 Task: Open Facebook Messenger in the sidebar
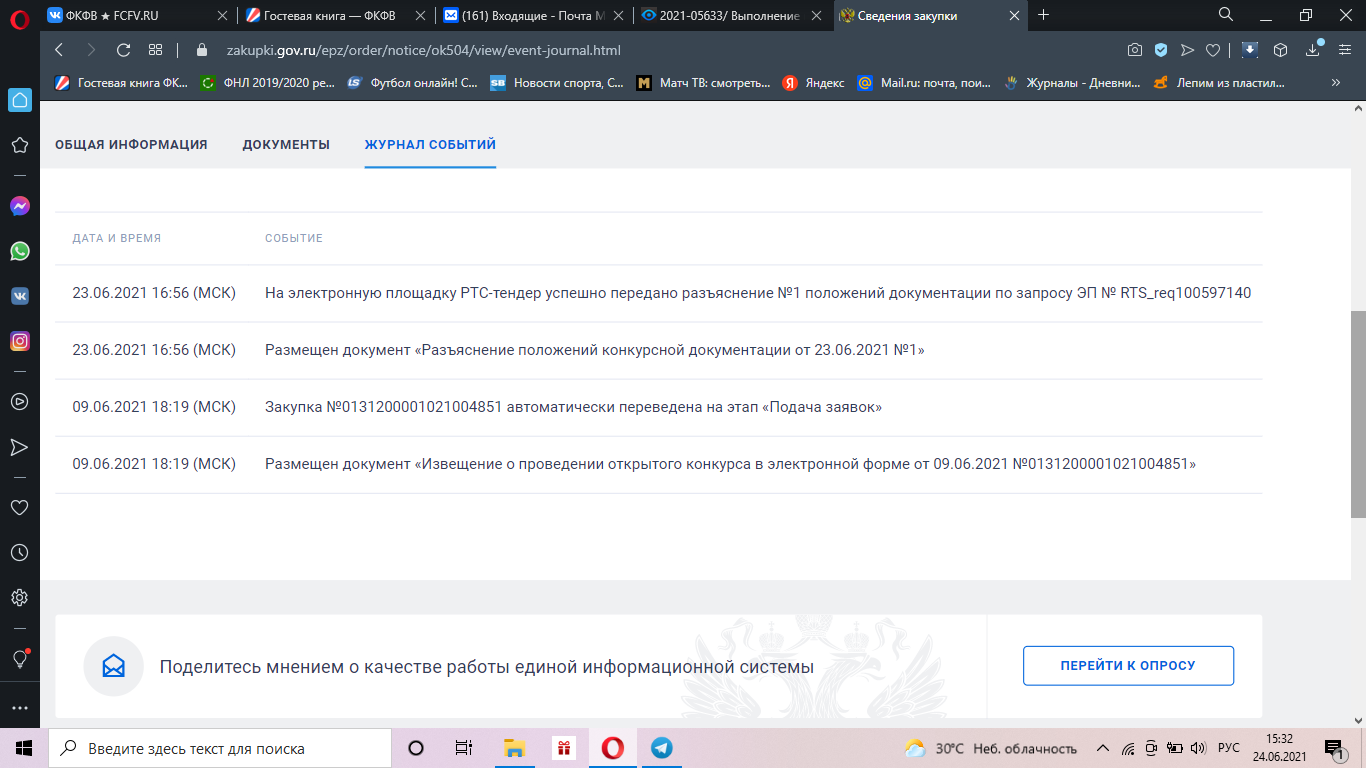[x=19, y=206]
